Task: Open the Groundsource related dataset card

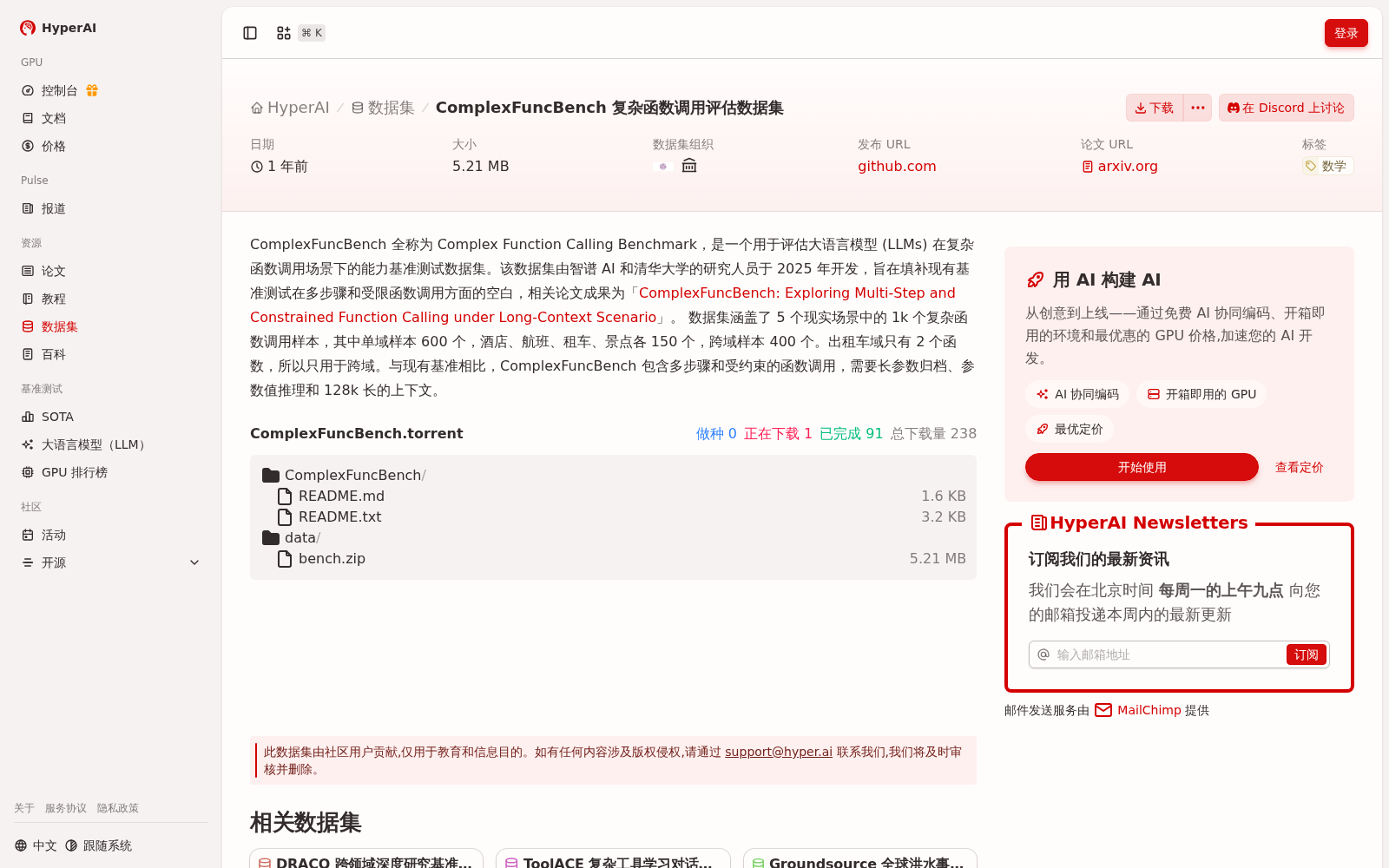Action: [860, 858]
